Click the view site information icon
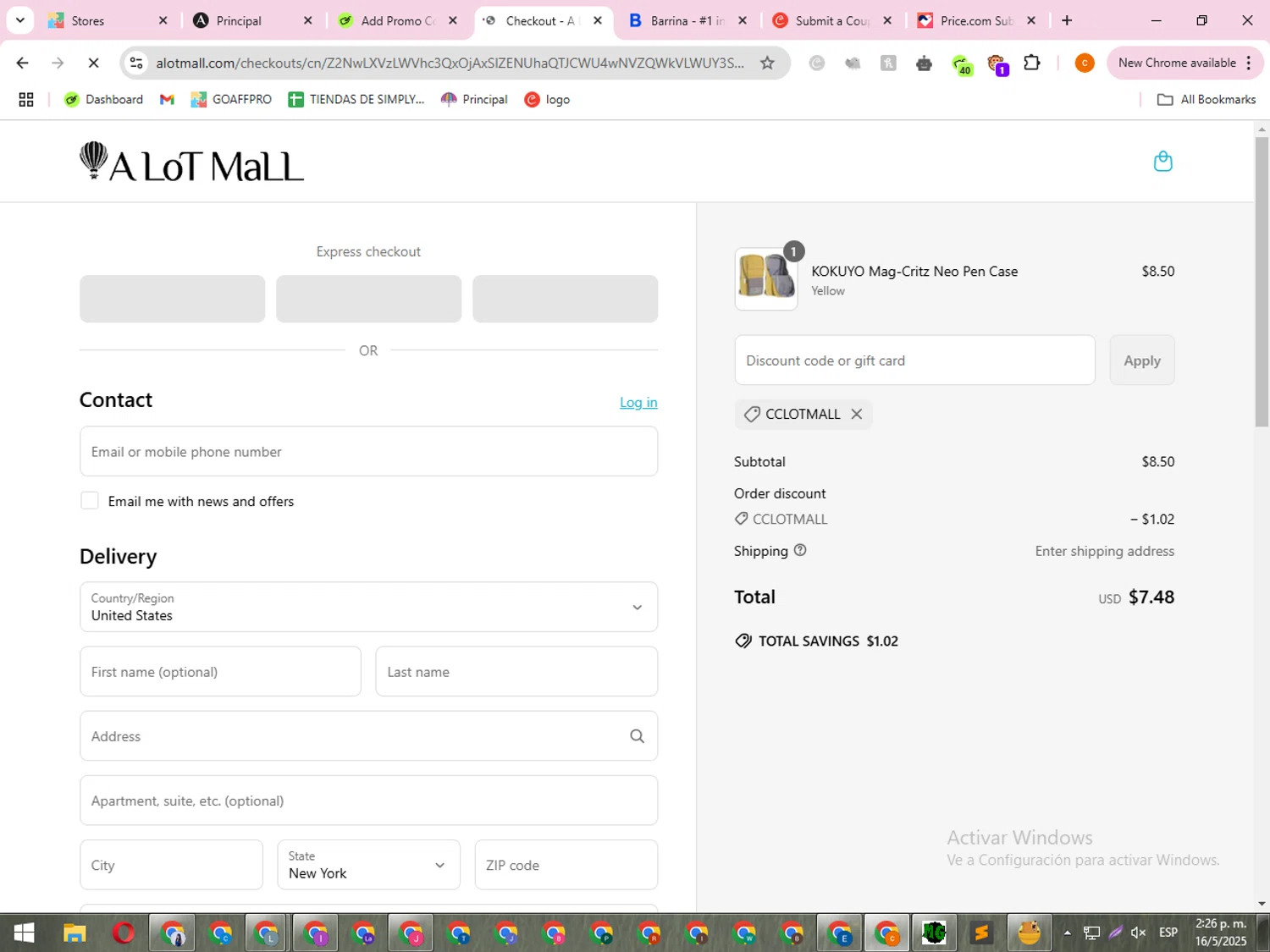 136,63
